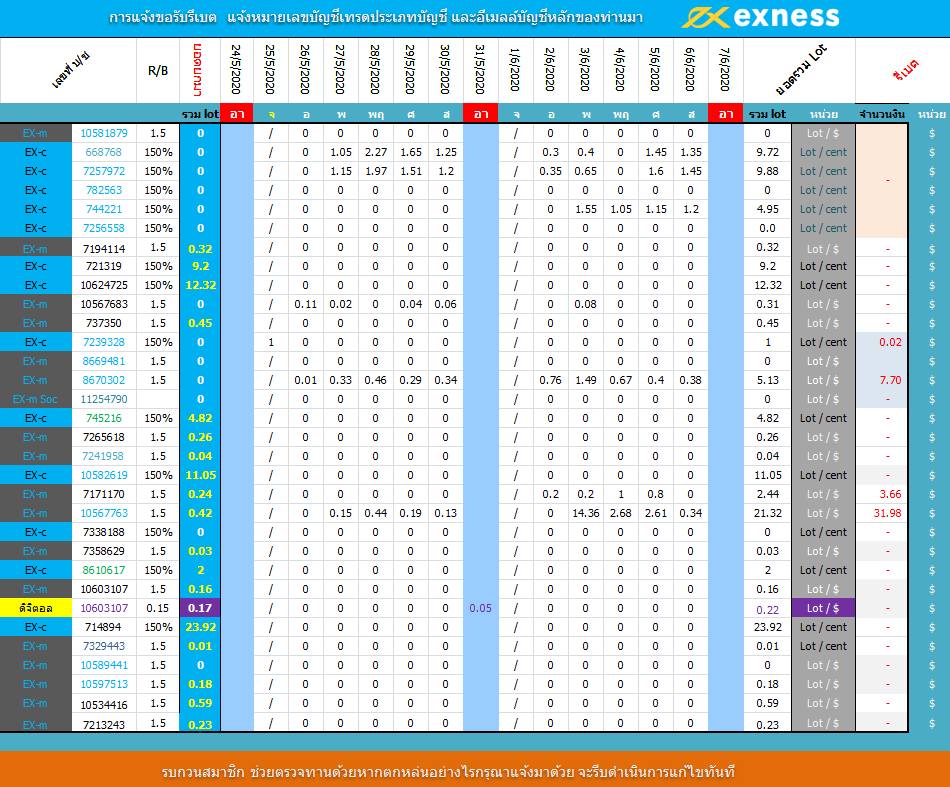Select account number 714894
Screen dimensions: 950x787
coord(104,627)
